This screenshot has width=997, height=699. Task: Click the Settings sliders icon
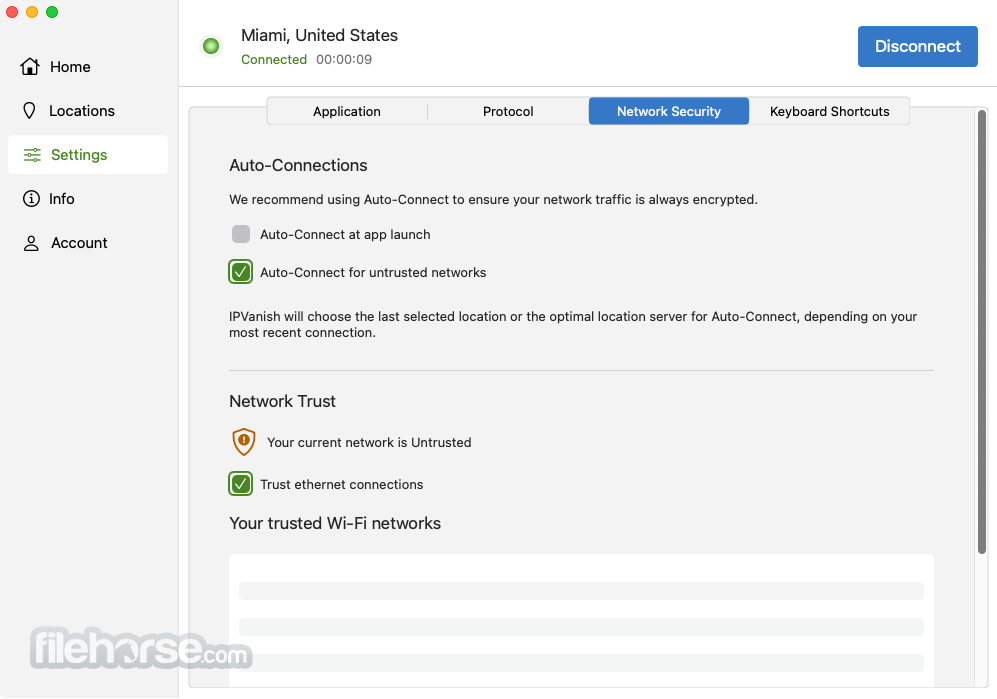[32, 155]
